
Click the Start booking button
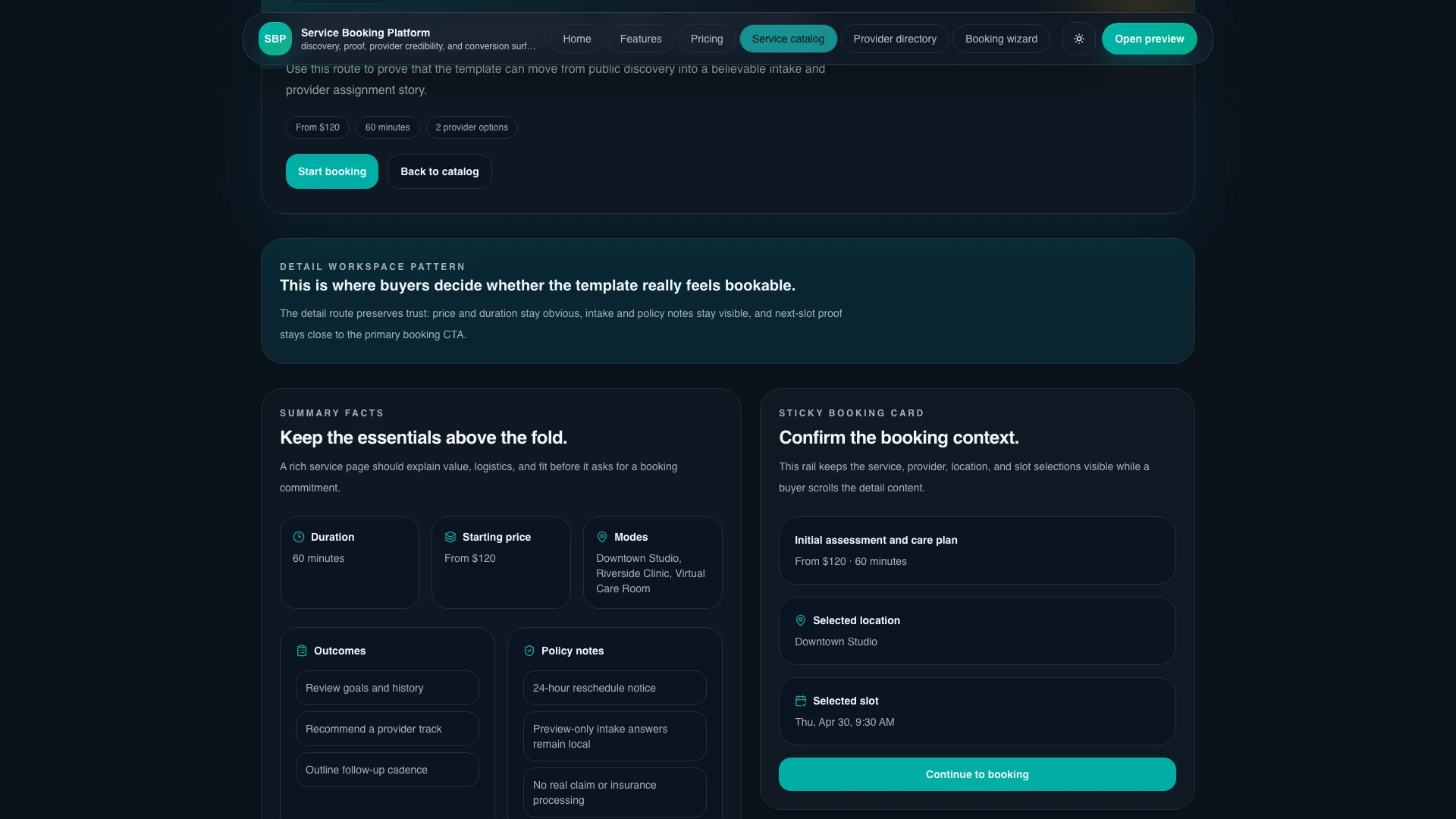click(332, 171)
